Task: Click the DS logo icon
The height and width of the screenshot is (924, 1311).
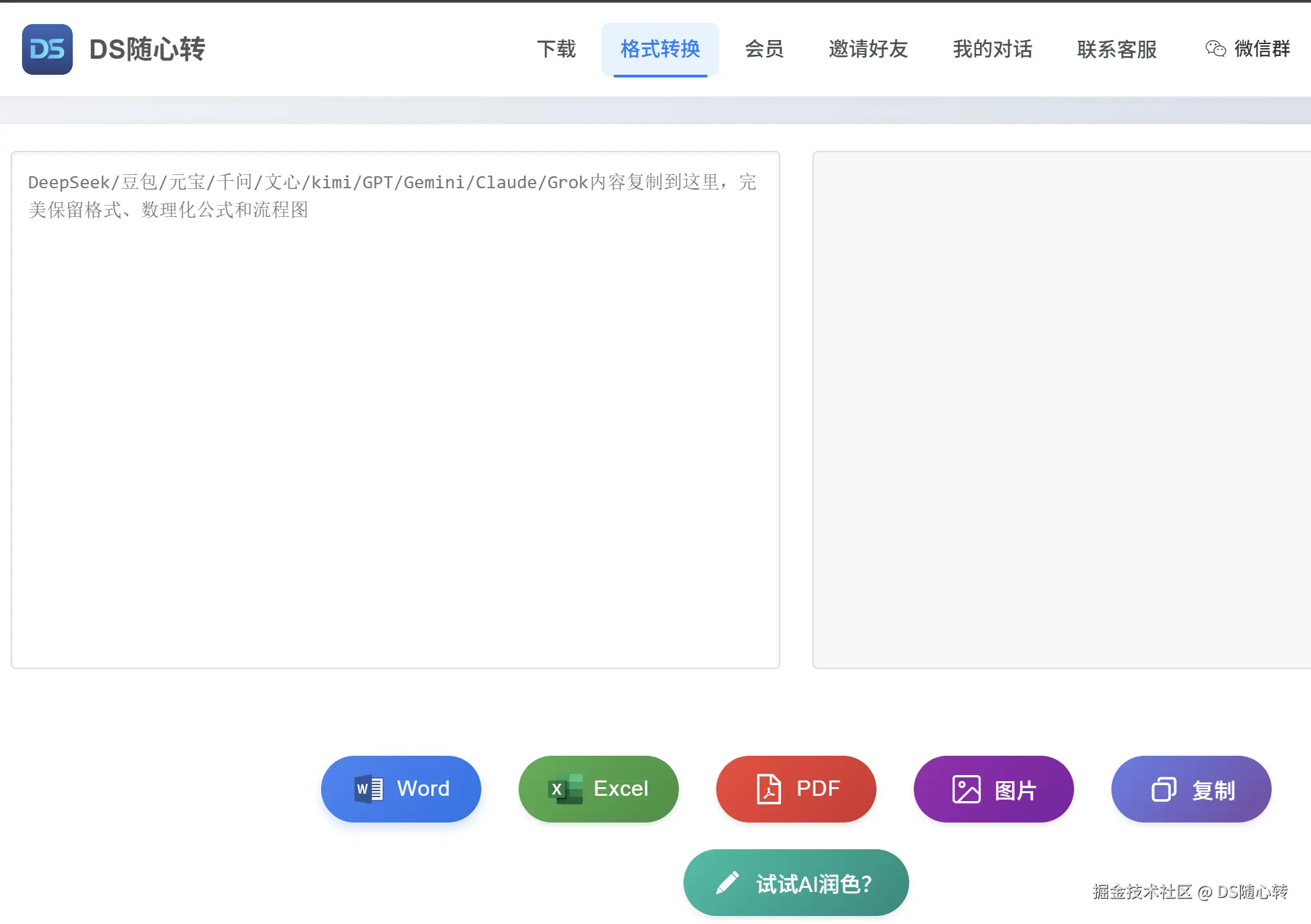Action: 47,49
